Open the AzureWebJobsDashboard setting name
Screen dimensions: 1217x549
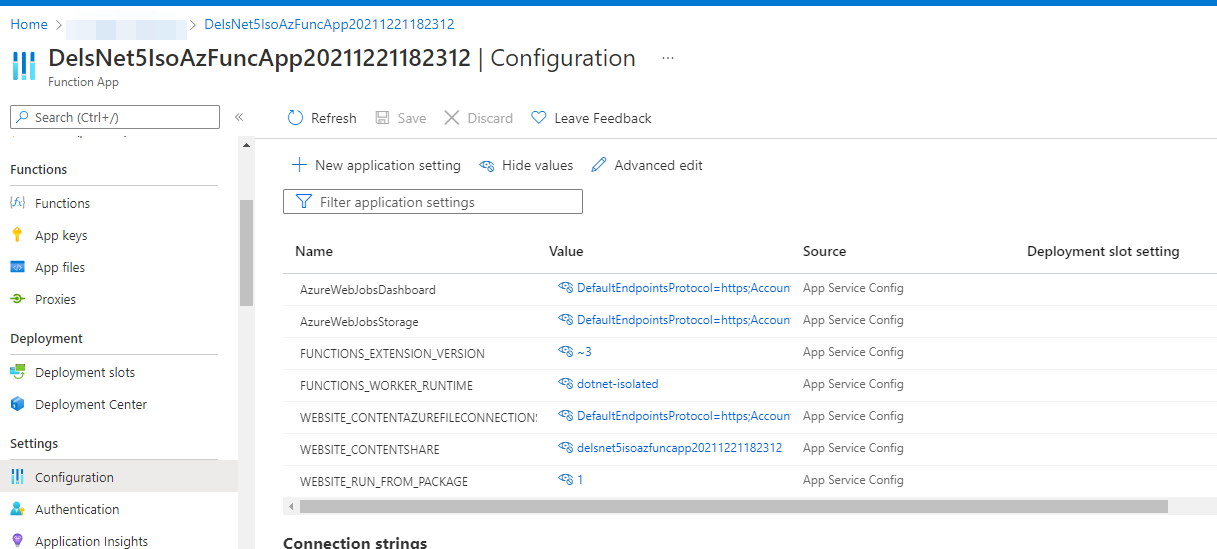[x=368, y=289]
